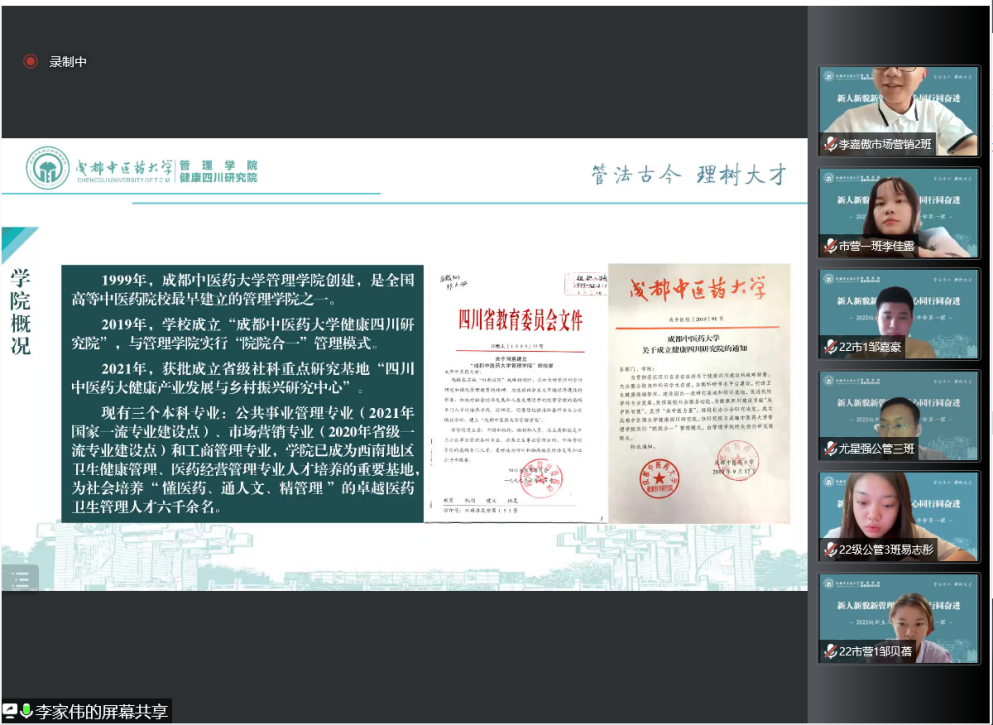Click the 录制中 recording status label
The image size is (993, 725).
[68, 61]
